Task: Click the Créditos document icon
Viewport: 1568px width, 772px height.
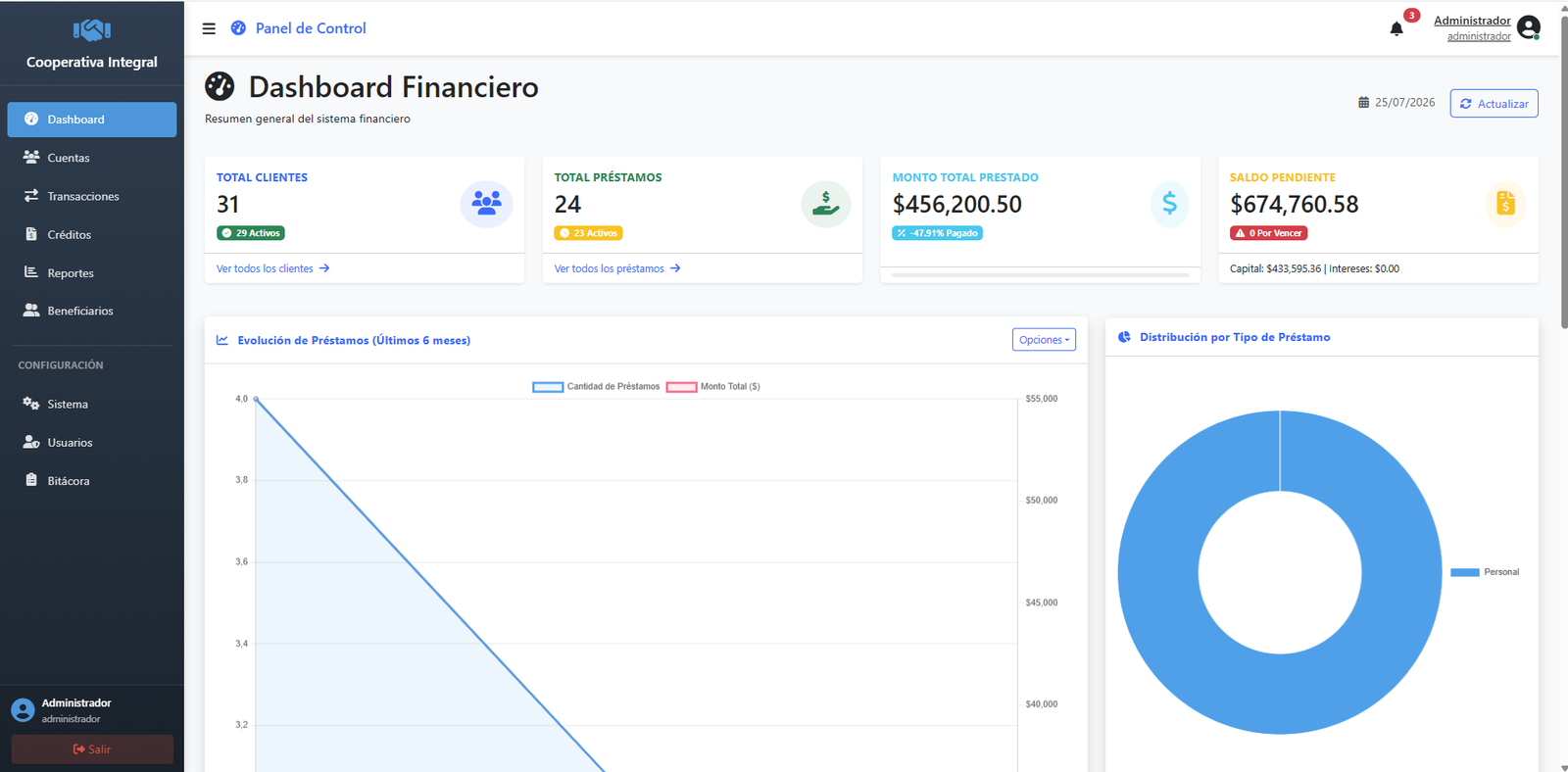Action: point(31,234)
